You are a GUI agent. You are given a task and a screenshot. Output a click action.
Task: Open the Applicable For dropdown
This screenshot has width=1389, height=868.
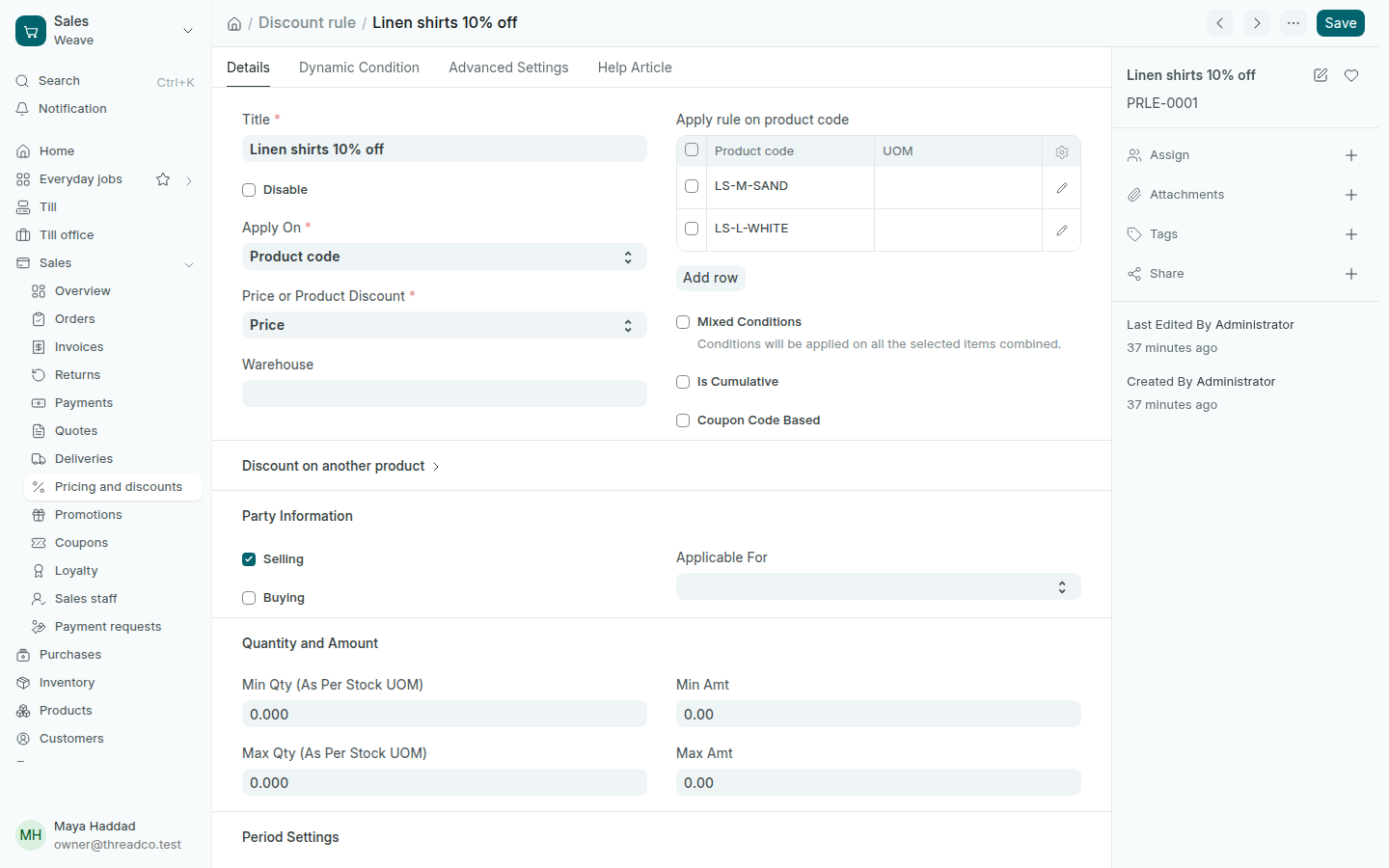[879, 586]
